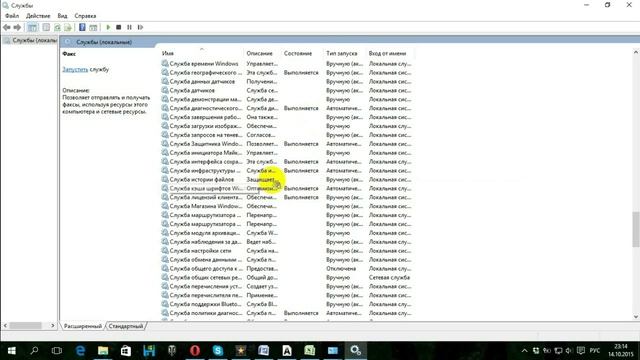640x360 pixels.
Task: Open the Windows Start menu
Action: (11, 351)
